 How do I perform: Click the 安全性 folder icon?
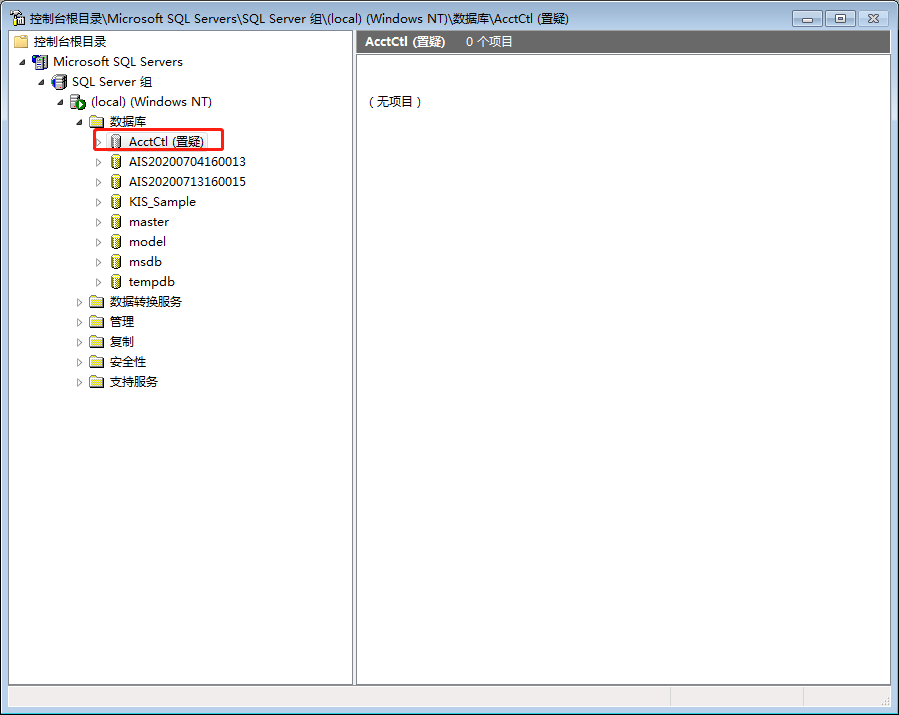pyautogui.click(x=97, y=362)
